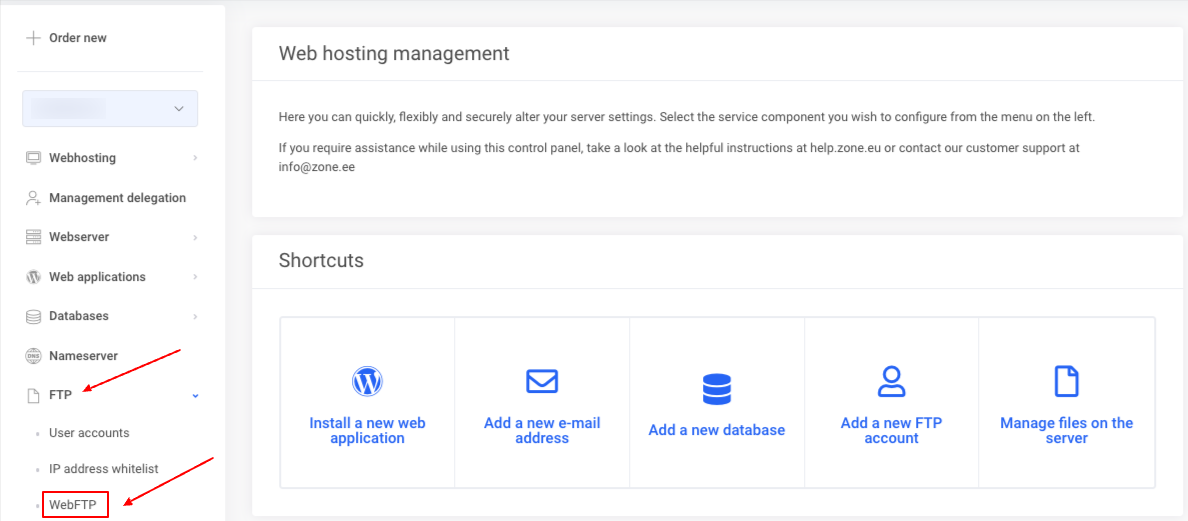Click the Management delegation person icon
Image resolution: width=1188 pixels, height=521 pixels.
pos(33,198)
